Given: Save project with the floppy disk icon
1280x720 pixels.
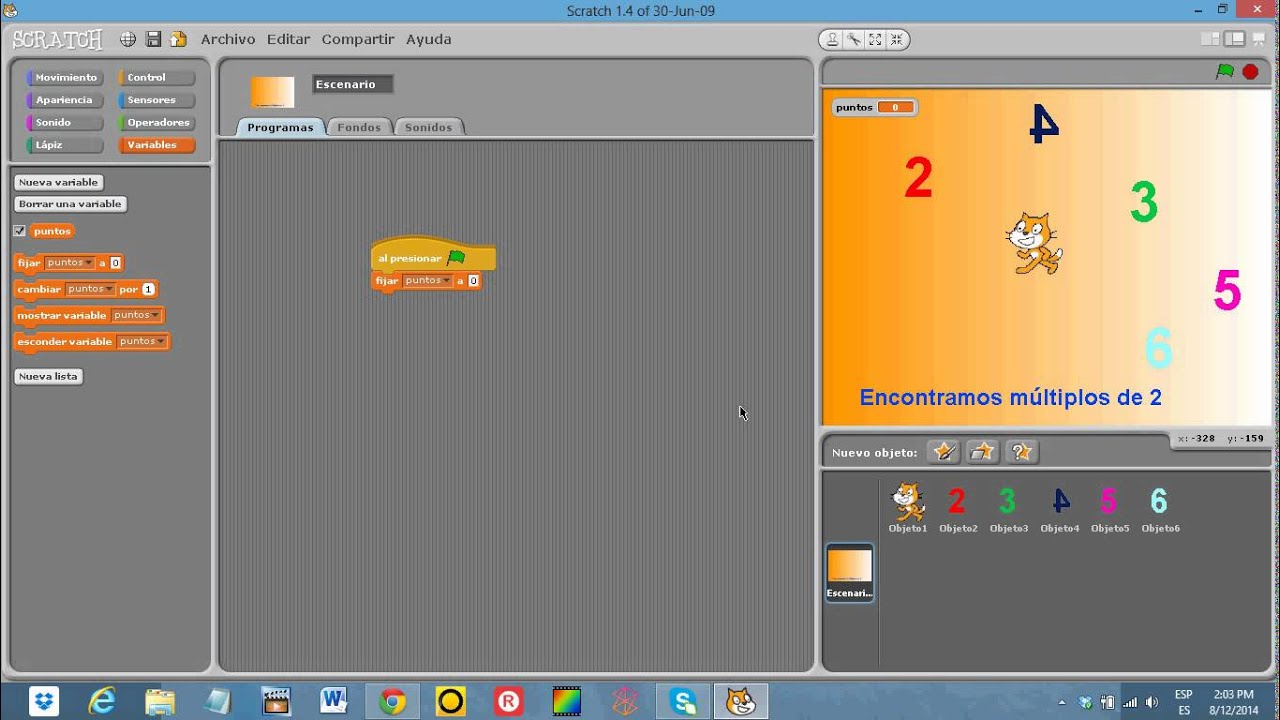Looking at the screenshot, I should [153, 39].
